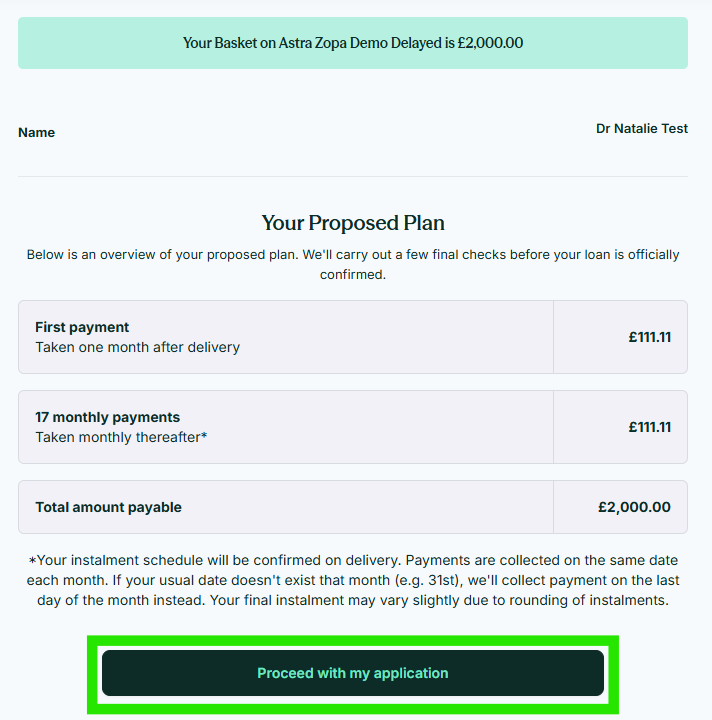The image size is (712, 720).
Task: Click Proceed with my application button
Action: tap(353, 673)
